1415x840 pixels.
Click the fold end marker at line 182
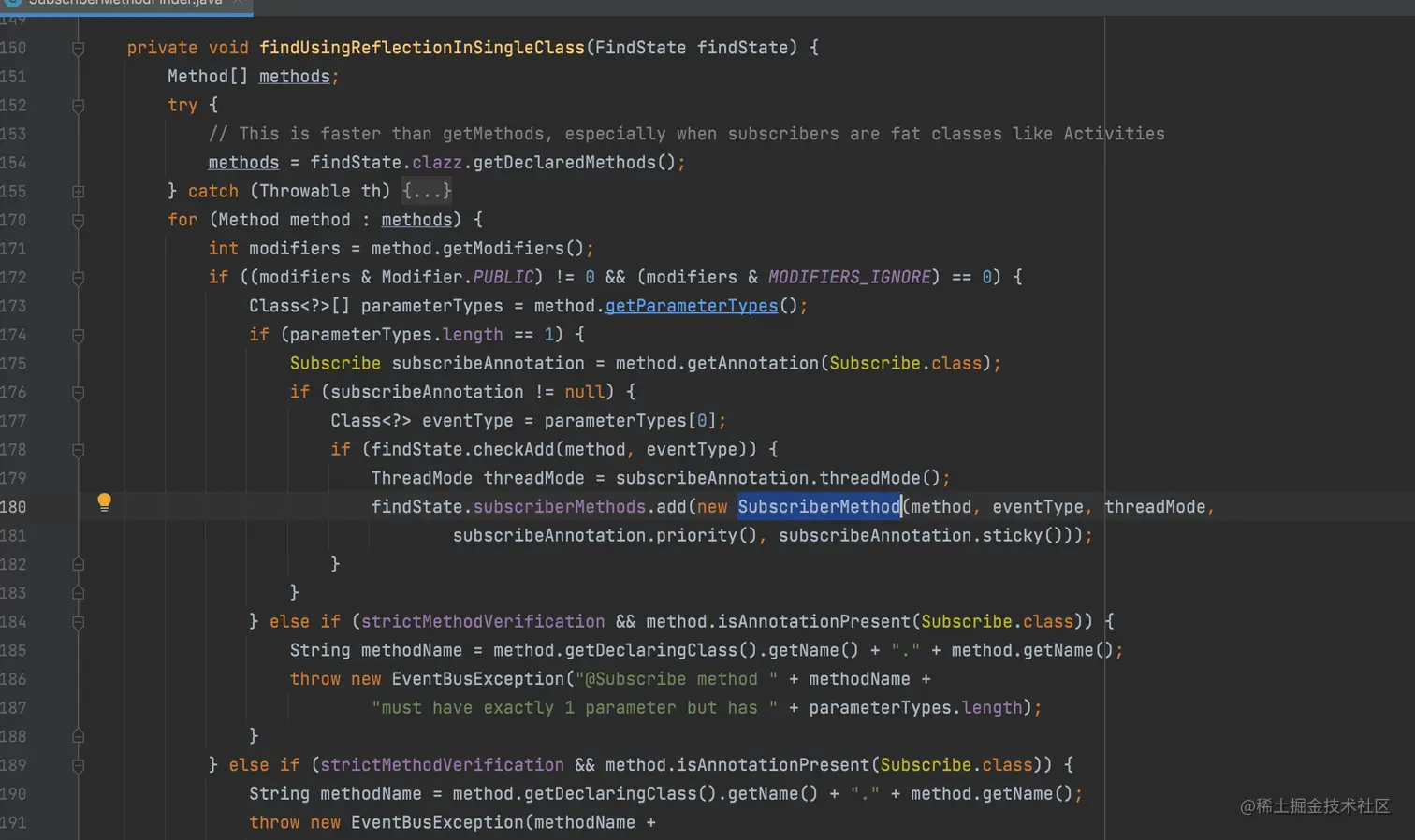(x=79, y=564)
